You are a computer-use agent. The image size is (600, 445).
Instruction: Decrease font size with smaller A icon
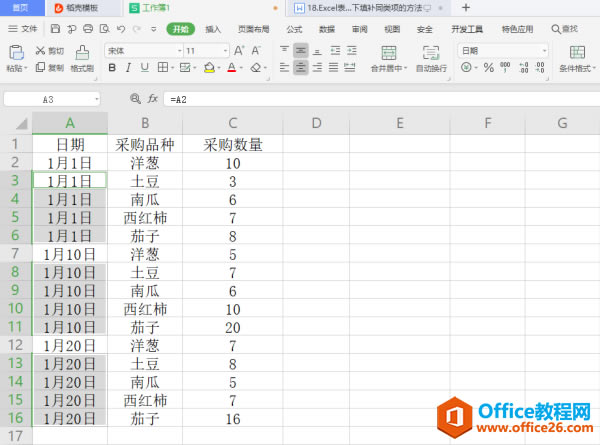click(256, 51)
